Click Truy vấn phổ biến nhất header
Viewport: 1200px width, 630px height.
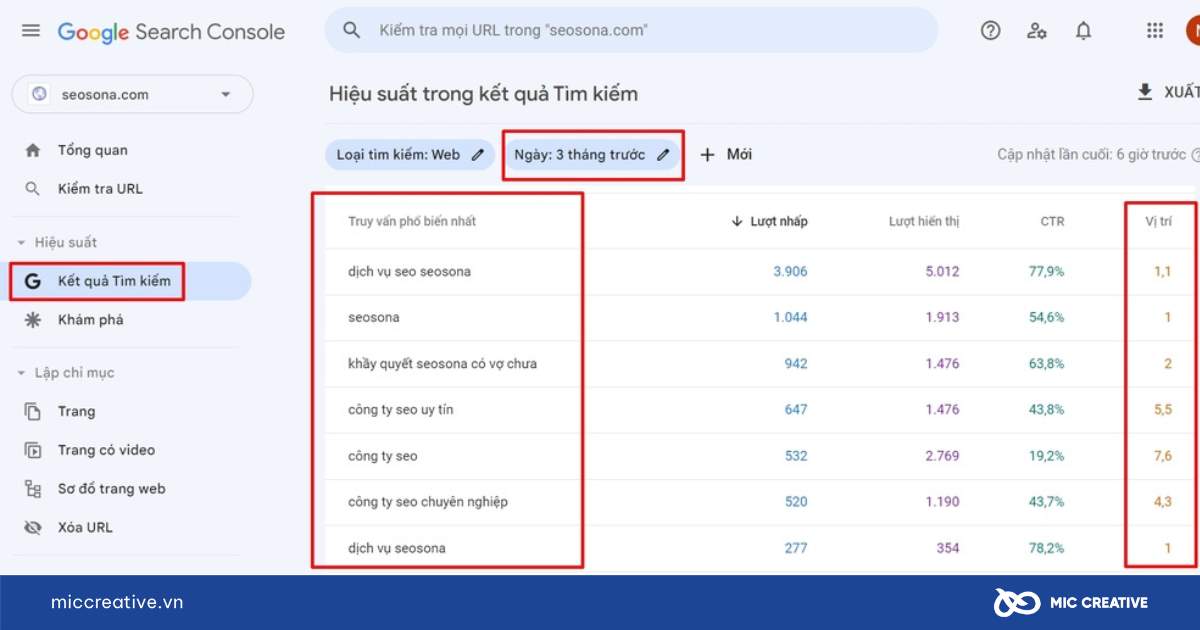point(412,221)
